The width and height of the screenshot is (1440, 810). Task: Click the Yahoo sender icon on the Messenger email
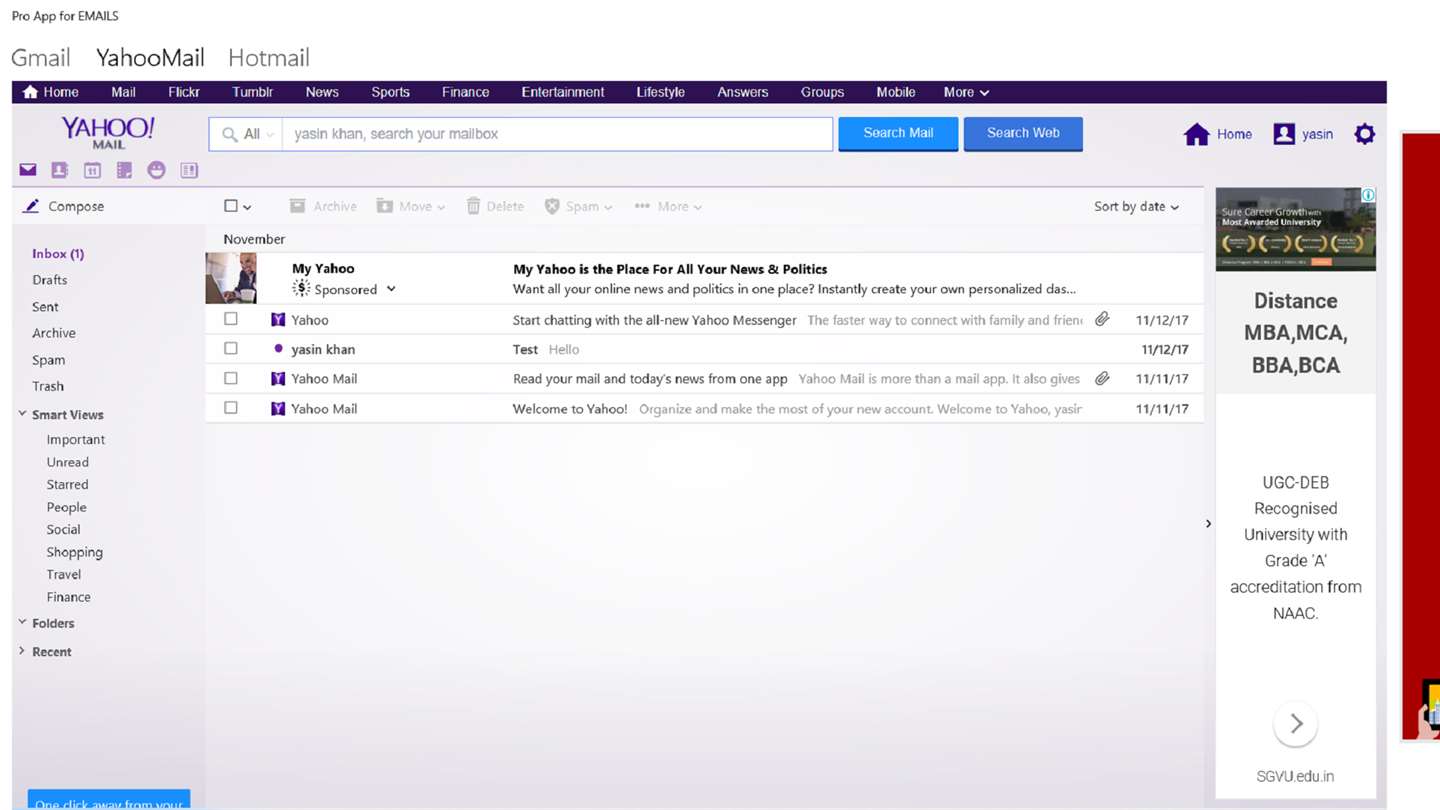pos(278,320)
